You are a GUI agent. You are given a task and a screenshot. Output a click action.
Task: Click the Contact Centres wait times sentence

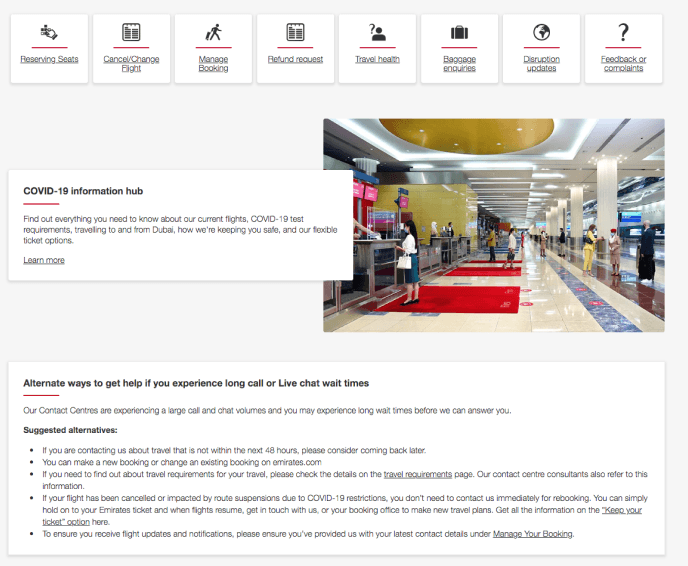coord(267,411)
